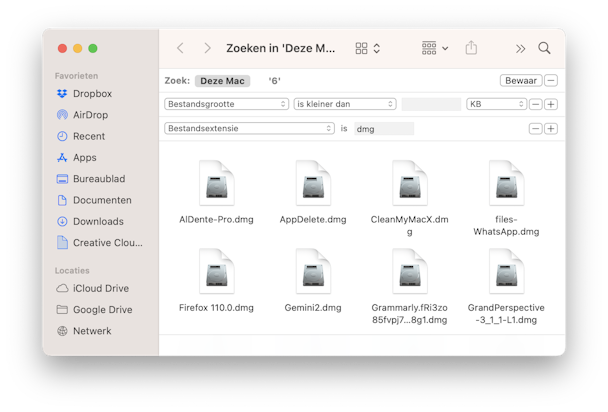The height and width of the screenshot is (412, 608).
Task: Maximize the window with green button
Action: pos(93,48)
